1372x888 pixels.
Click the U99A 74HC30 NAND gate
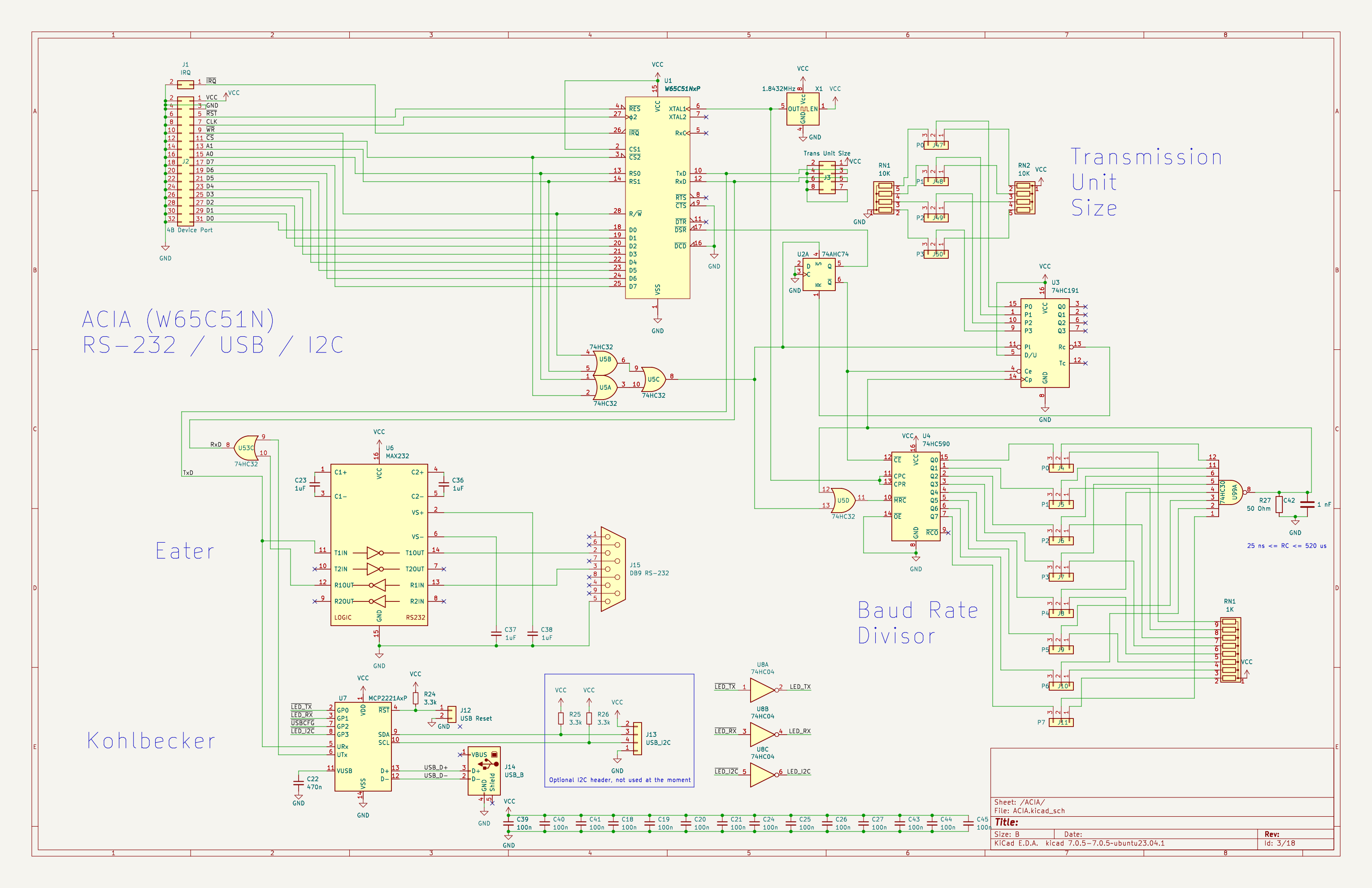pyautogui.click(x=1231, y=492)
